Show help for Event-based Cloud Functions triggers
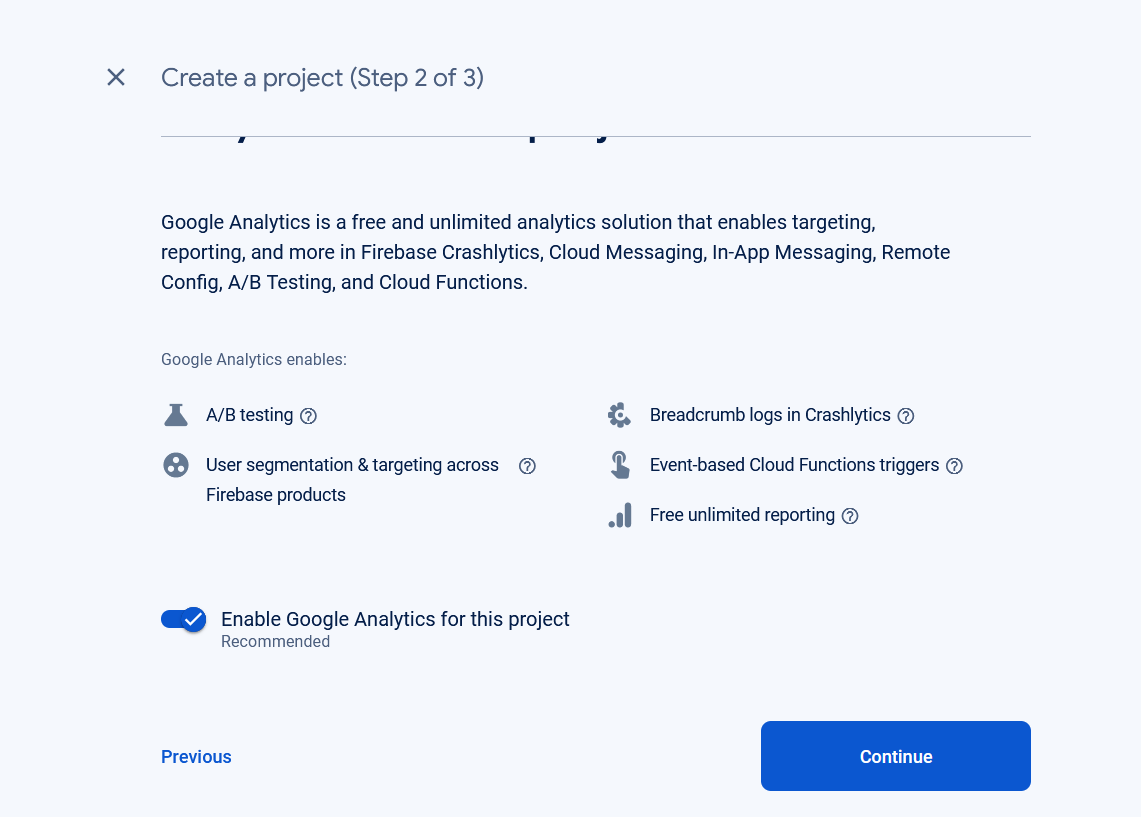1141x817 pixels. coord(955,466)
